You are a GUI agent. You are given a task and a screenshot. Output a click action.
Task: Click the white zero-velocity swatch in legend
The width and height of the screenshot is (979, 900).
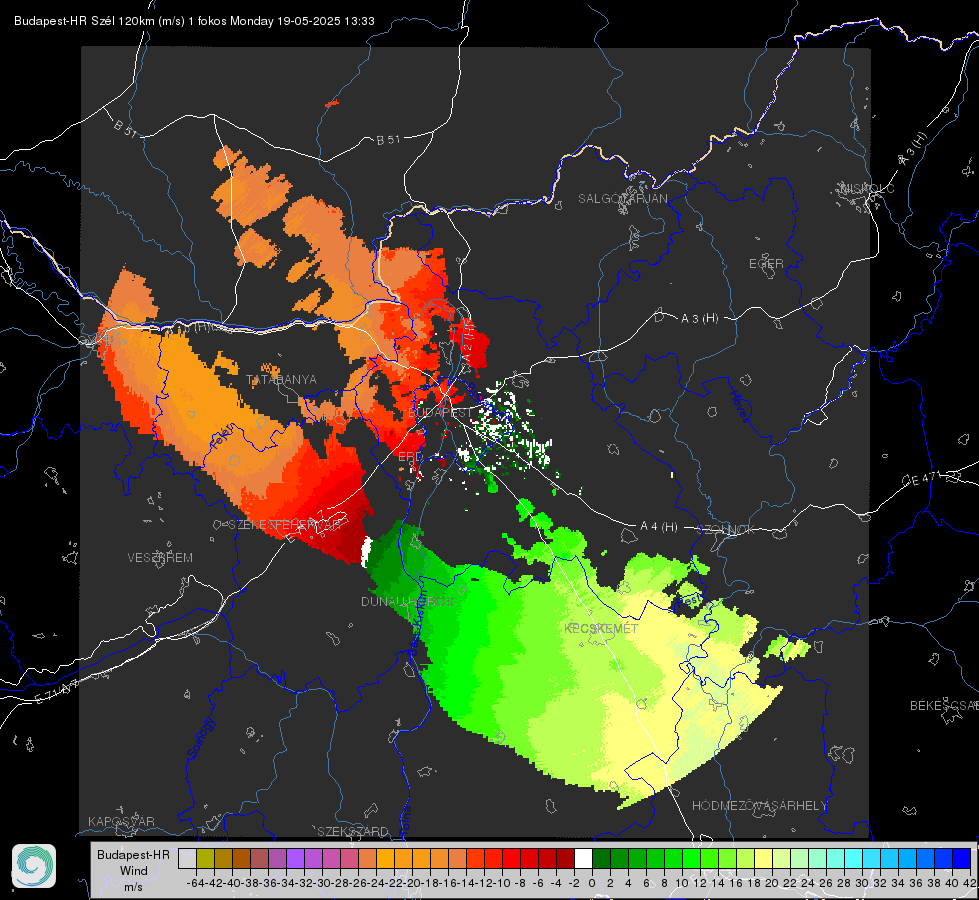[583, 858]
